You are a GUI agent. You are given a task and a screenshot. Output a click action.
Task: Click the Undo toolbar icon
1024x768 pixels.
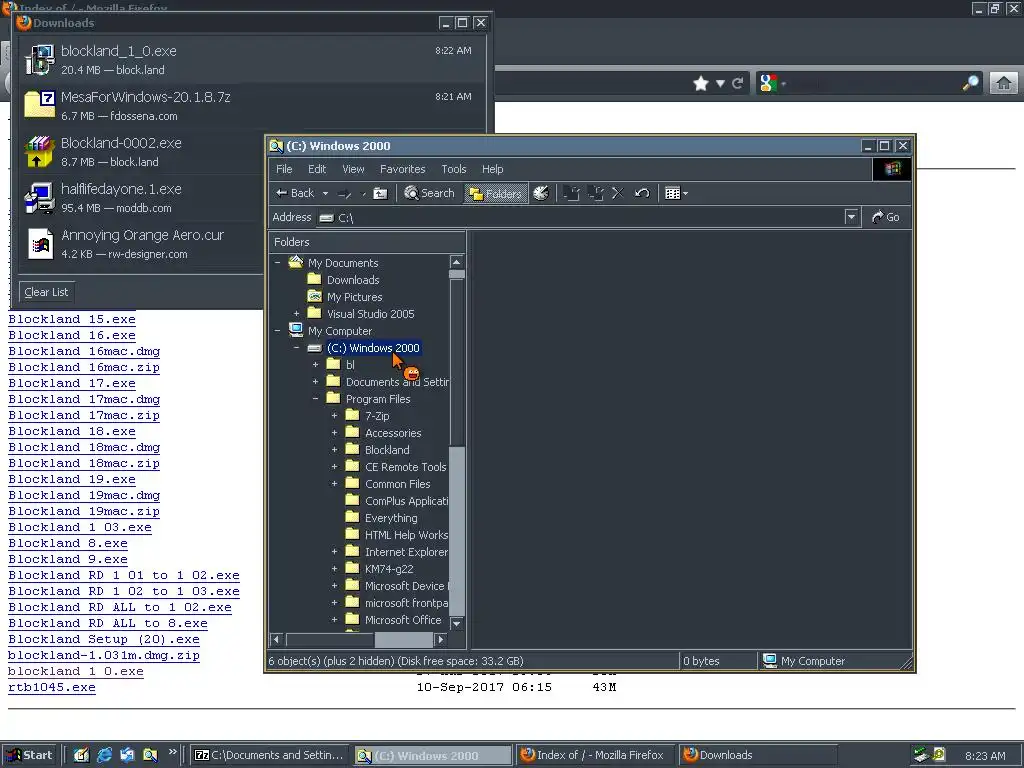click(642, 193)
